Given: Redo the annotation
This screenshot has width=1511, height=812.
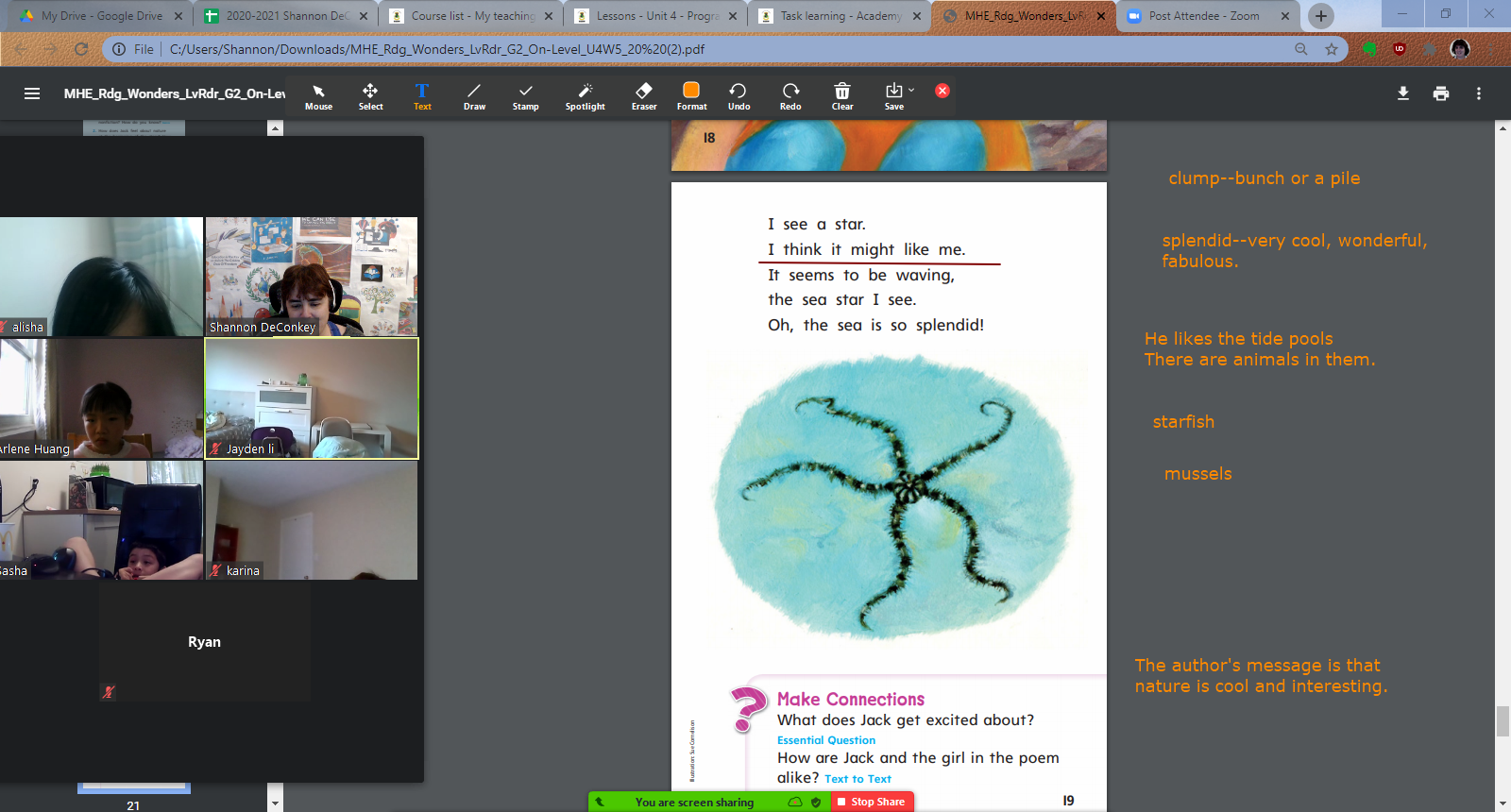Looking at the screenshot, I should coord(790,96).
